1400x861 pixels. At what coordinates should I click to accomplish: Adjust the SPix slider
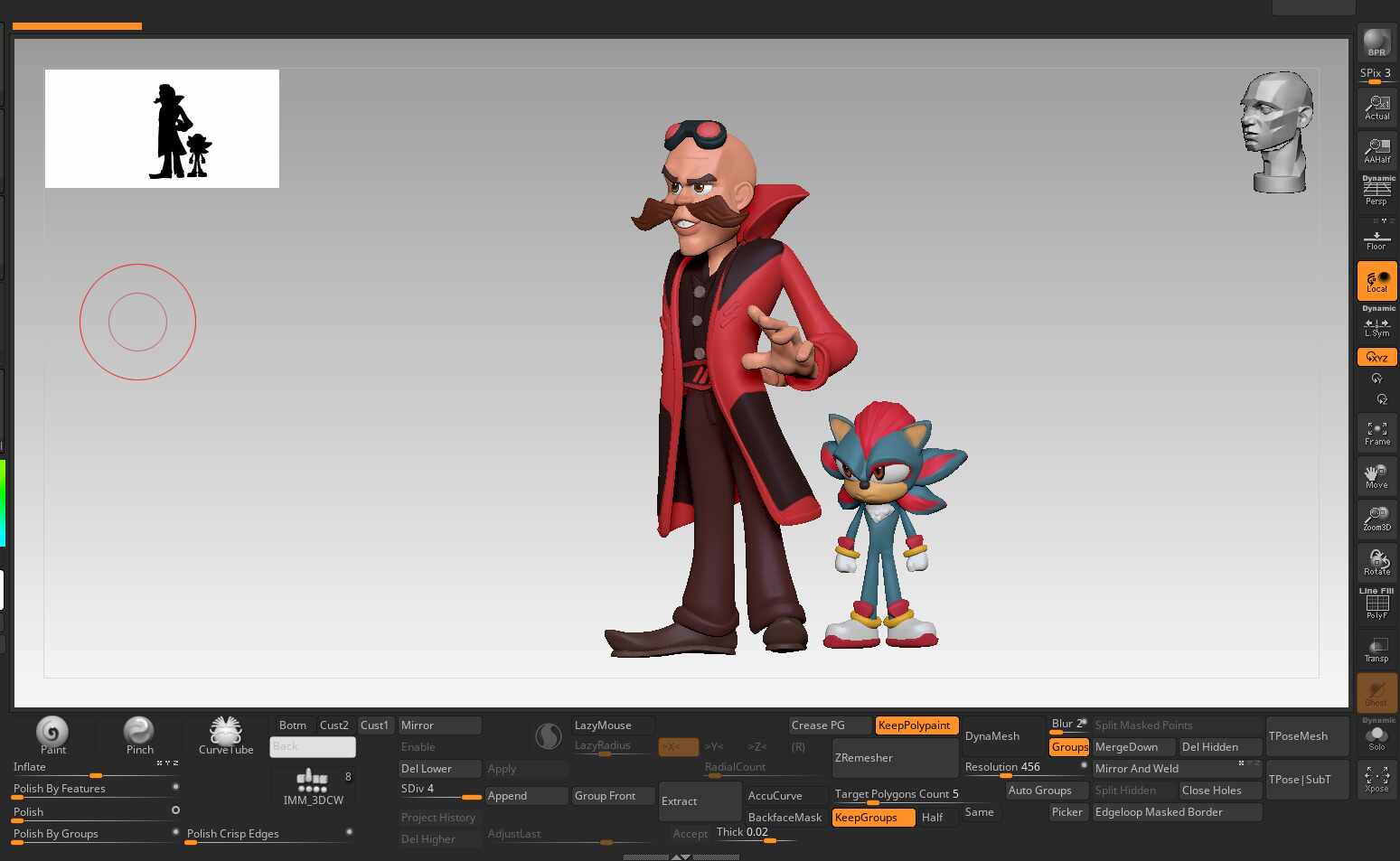[x=1377, y=74]
